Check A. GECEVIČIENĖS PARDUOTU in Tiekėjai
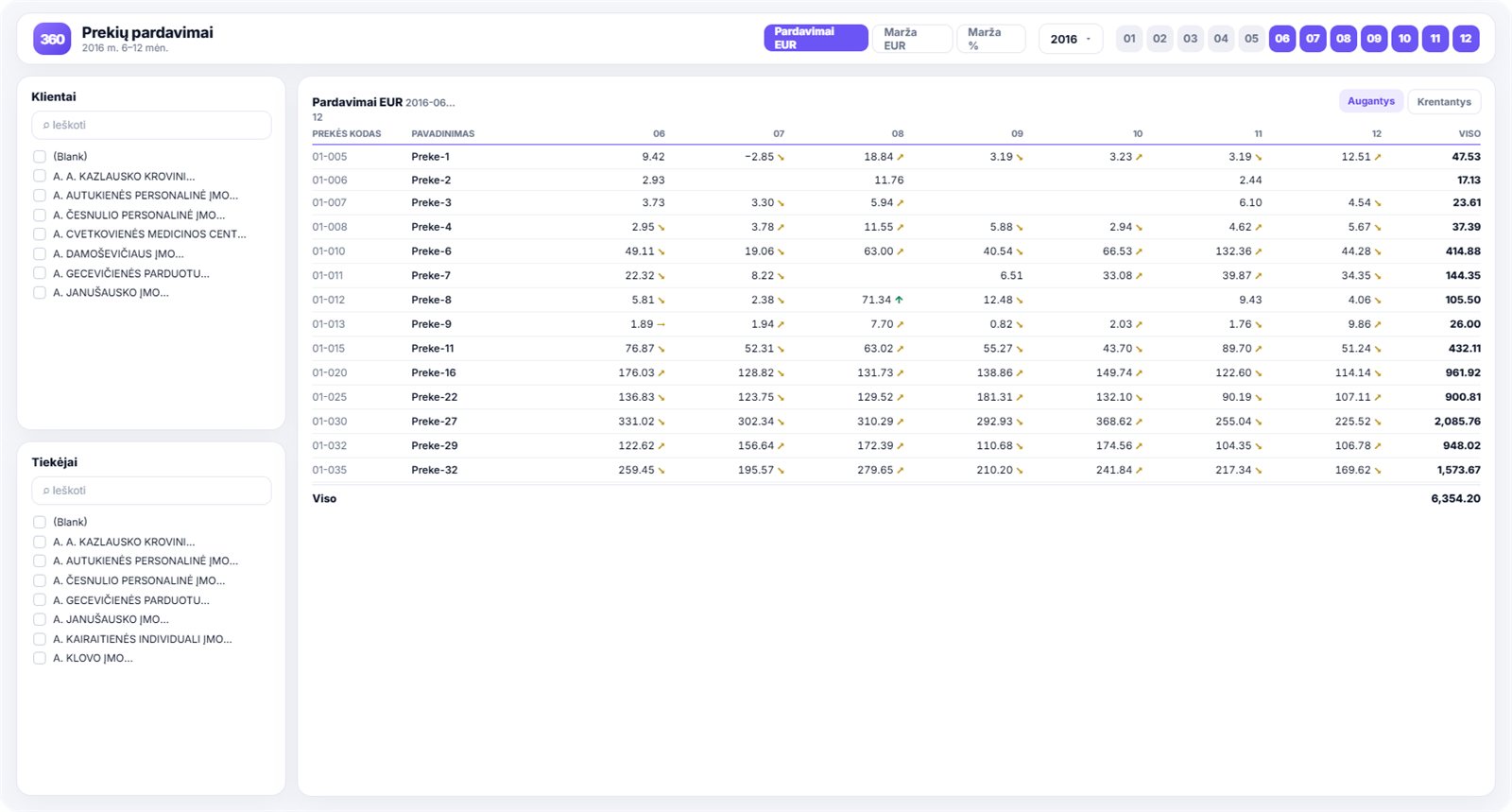This screenshot has height=812, width=1512. pyautogui.click(x=40, y=600)
